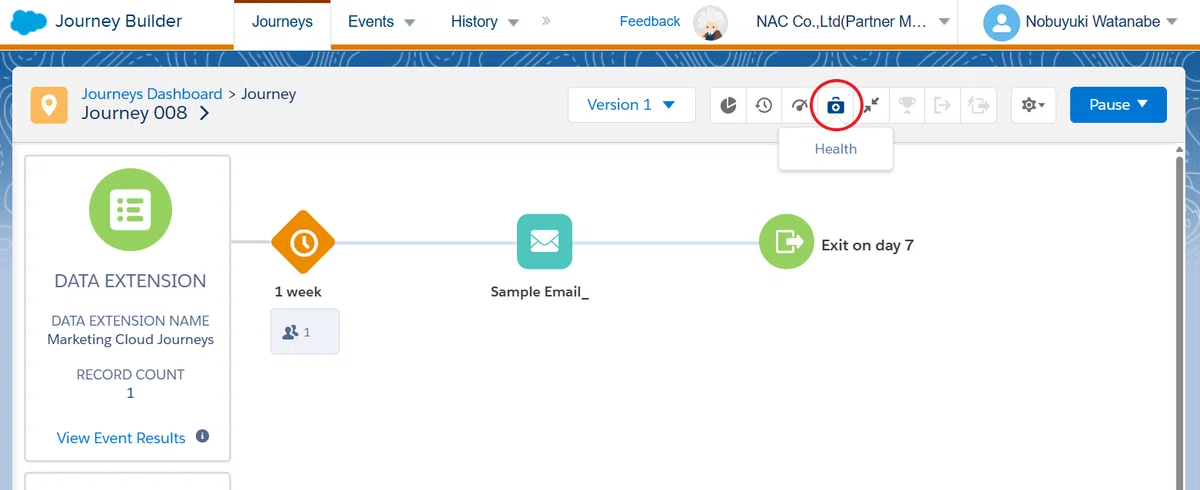The width and height of the screenshot is (1200, 490).
Task: Click the info icon beside View Event Results
Action: [x=202, y=437]
